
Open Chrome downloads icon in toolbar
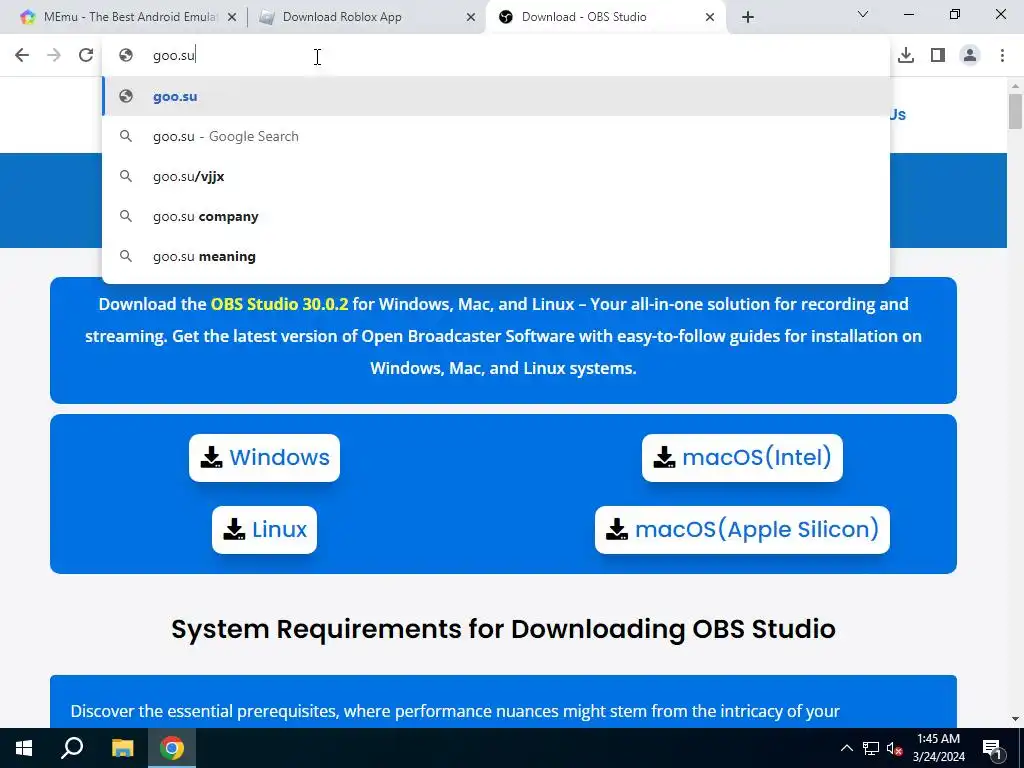click(906, 56)
